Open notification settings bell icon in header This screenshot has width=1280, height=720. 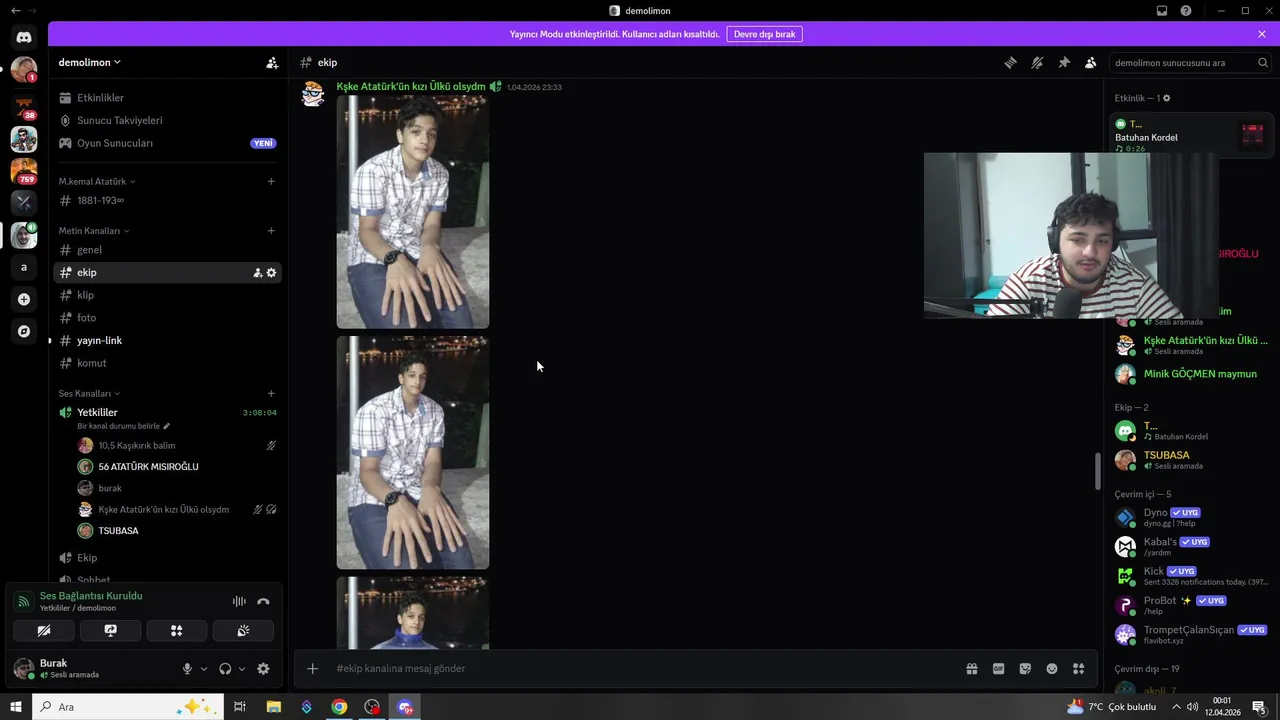tap(1037, 62)
